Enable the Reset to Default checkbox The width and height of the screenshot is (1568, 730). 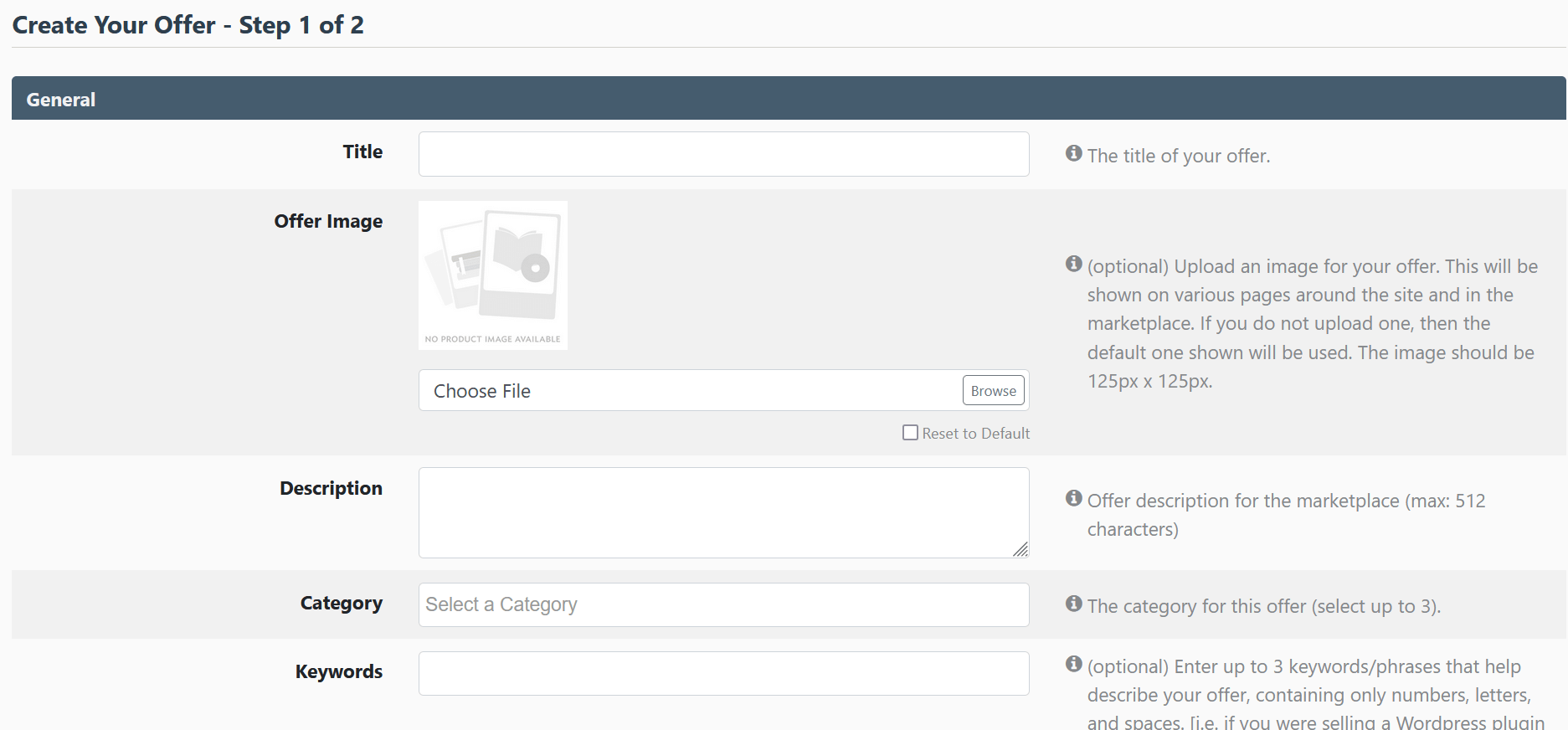pos(910,433)
